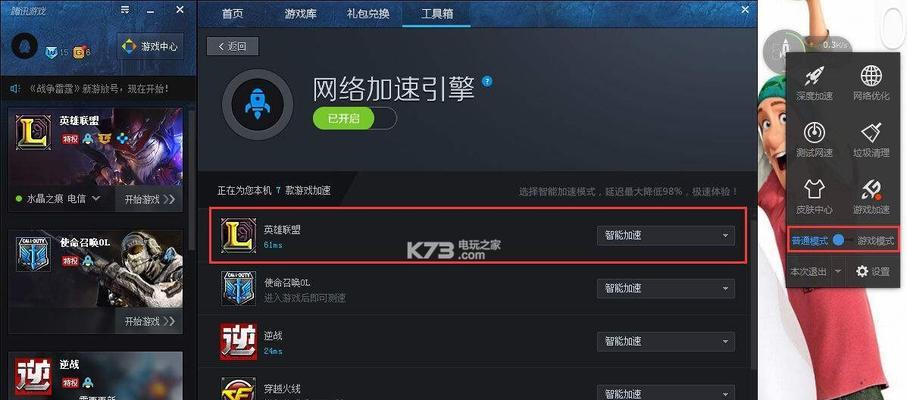Open 智能加速 dropdown for 英雄联盟

pos(666,236)
